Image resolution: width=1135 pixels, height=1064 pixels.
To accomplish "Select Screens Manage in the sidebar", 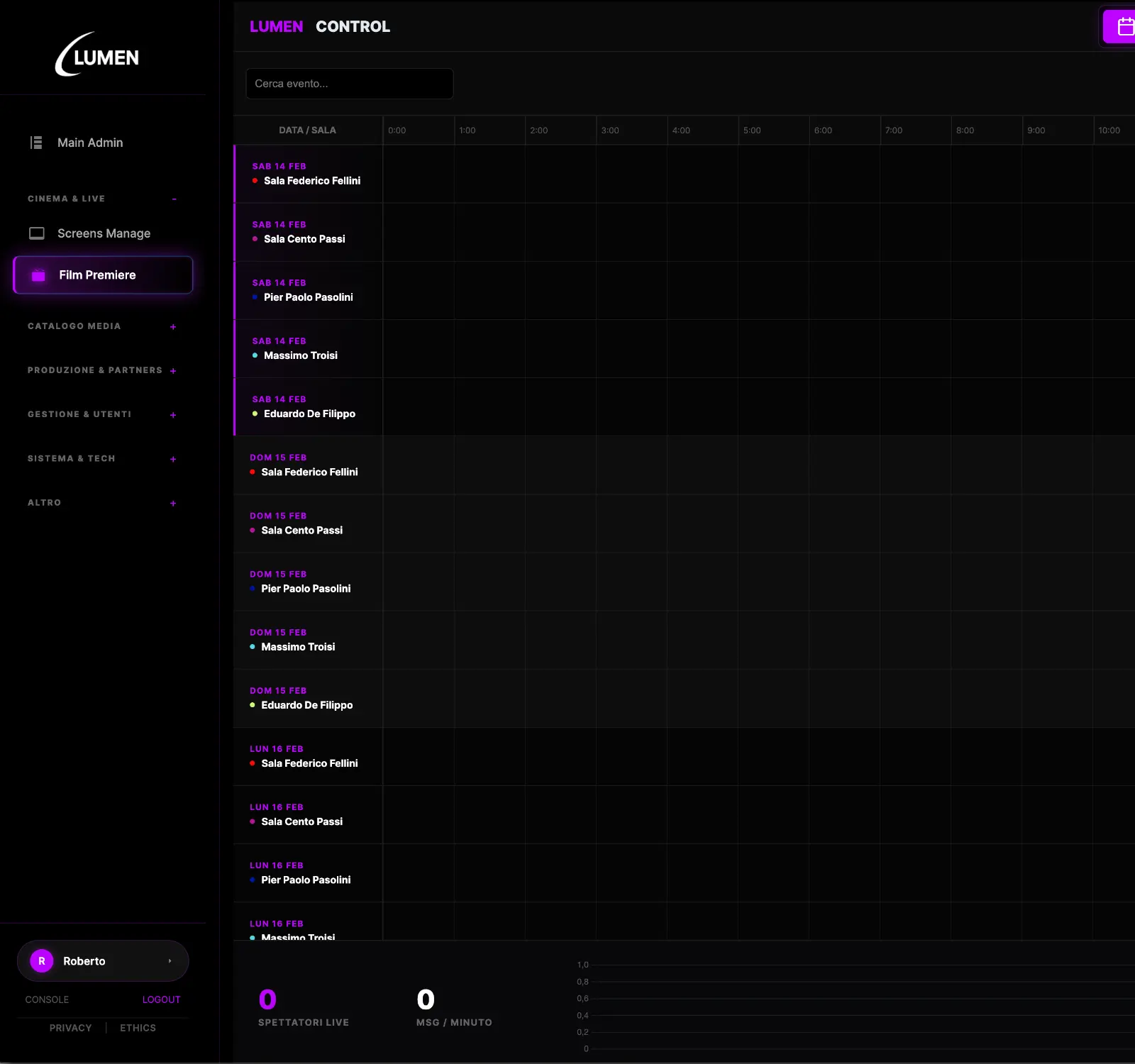I will point(104,233).
